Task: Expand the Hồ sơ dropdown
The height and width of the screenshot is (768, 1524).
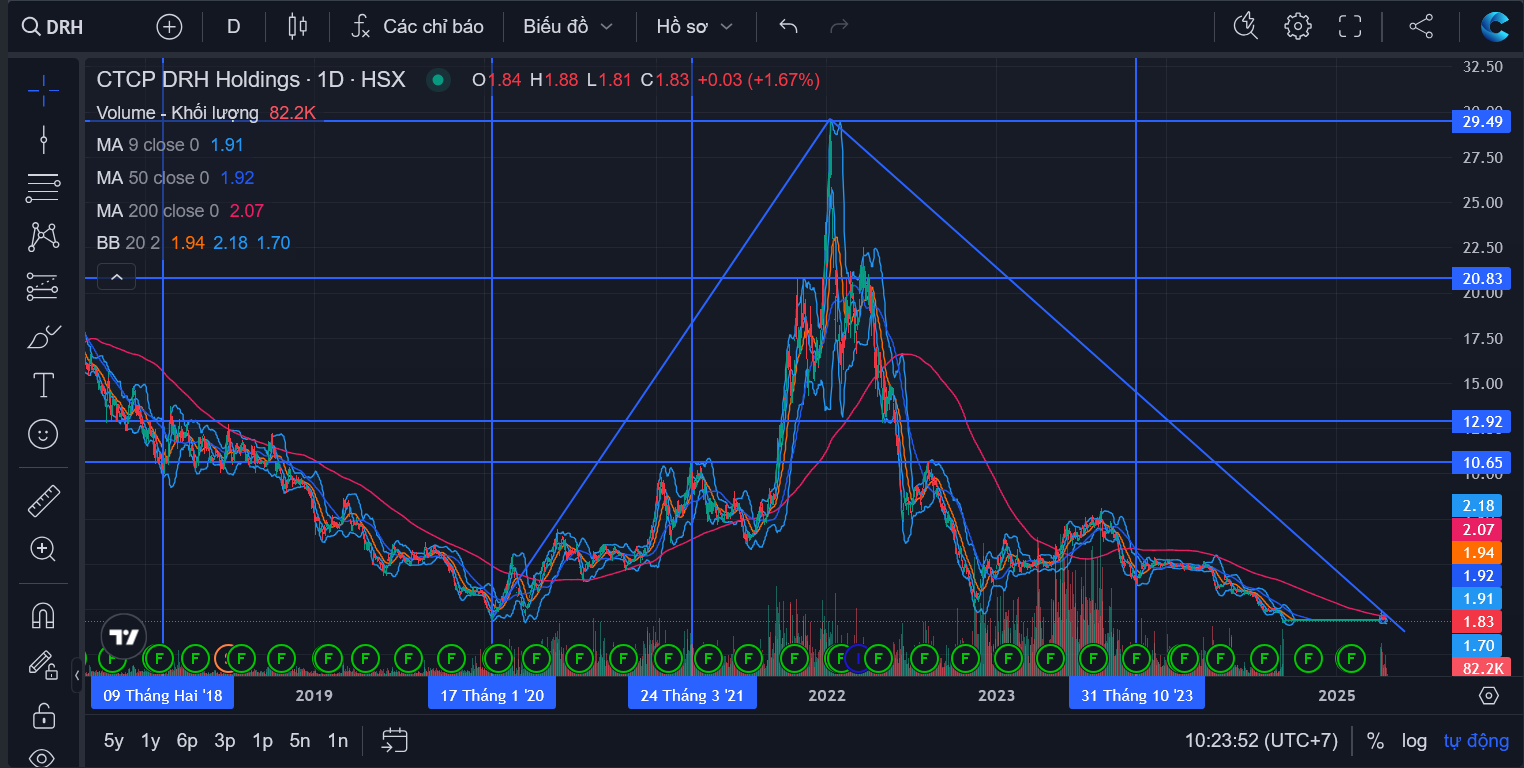Action: (x=695, y=27)
